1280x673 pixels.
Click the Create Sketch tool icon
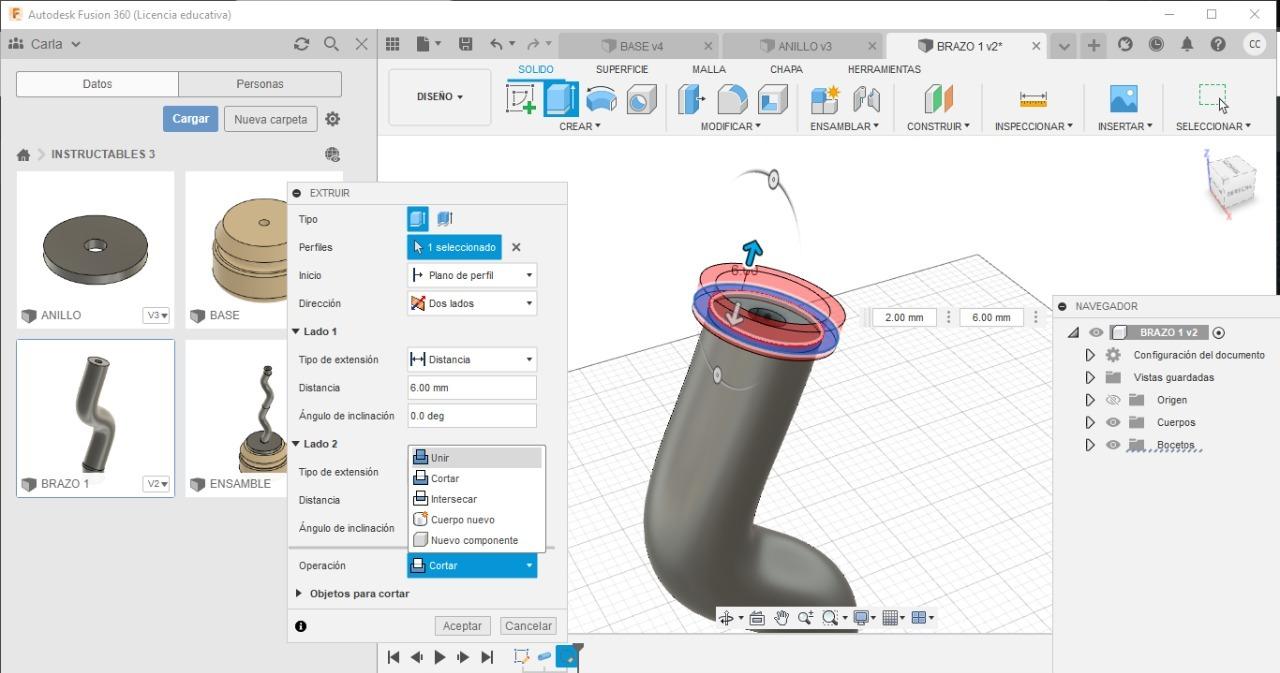(x=521, y=98)
